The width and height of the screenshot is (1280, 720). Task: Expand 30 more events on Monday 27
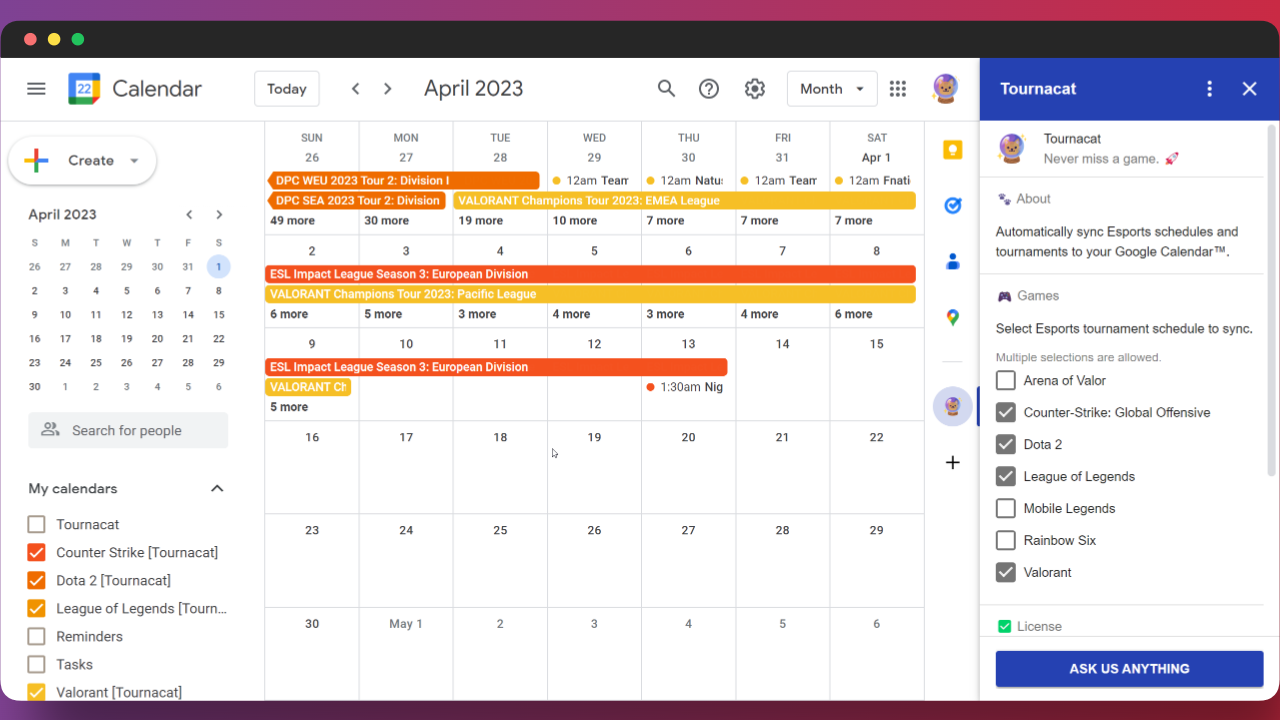pos(386,221)
